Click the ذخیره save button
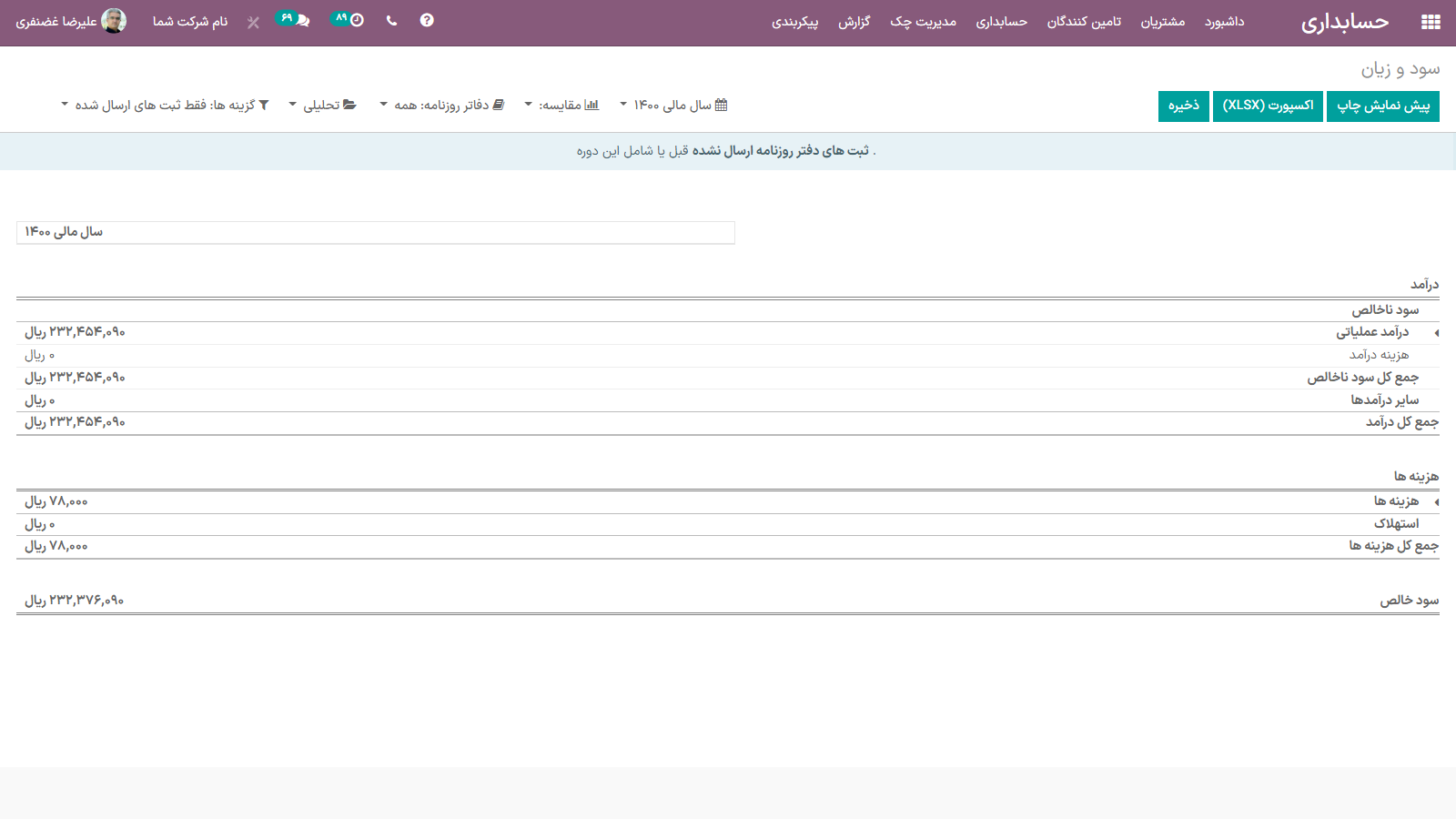This screenshot has height=819, width=1456. coord(1184,106)
